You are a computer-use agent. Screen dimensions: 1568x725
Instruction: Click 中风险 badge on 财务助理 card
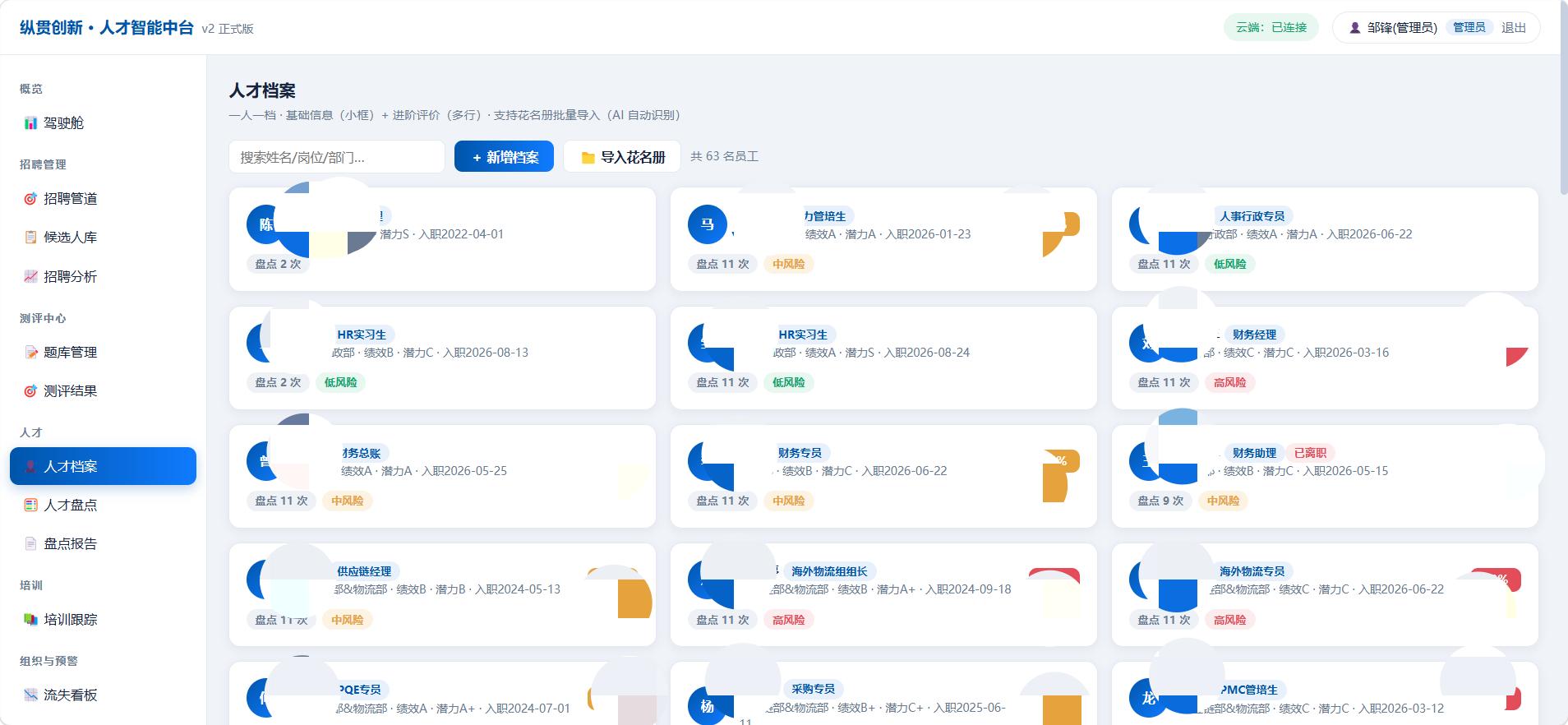click(1223, 501)
